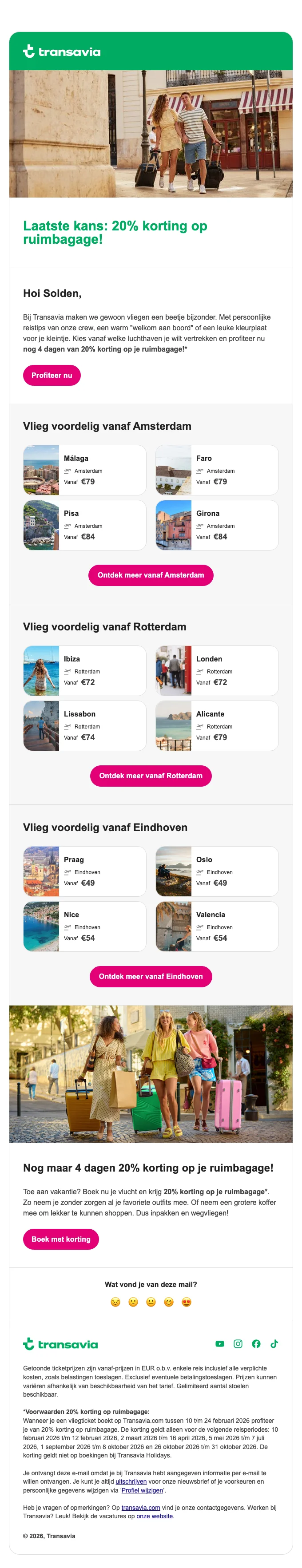Open the 'Profiel wijzigen' link
Screen dimensions: 302x1568
pos(142,1490)
